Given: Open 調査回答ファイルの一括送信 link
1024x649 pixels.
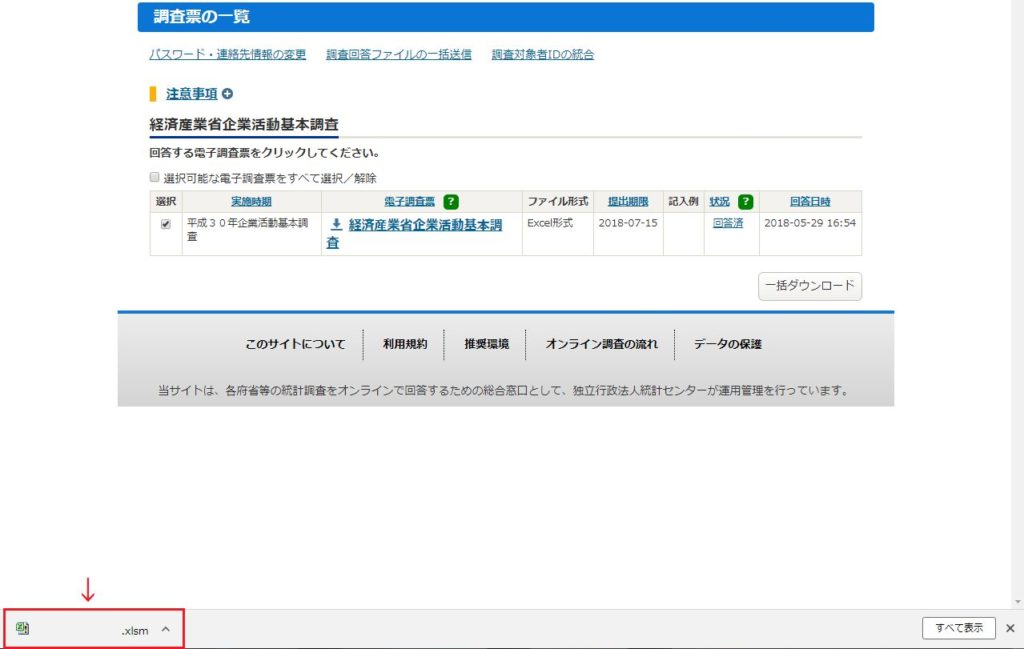Looking at the screenshot, I should click(398, 55).
